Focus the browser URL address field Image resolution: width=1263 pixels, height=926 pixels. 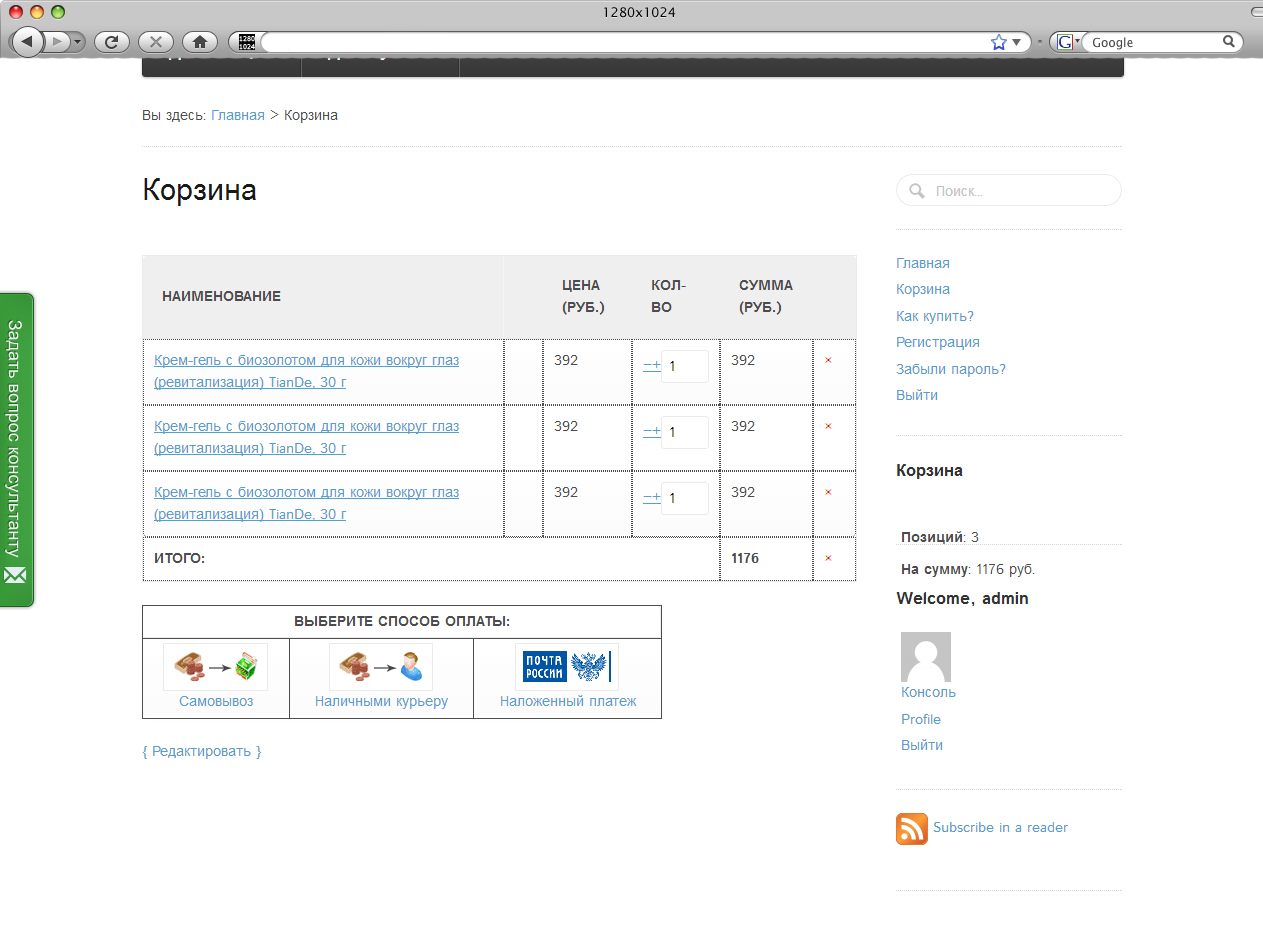(x=624, y=42)
